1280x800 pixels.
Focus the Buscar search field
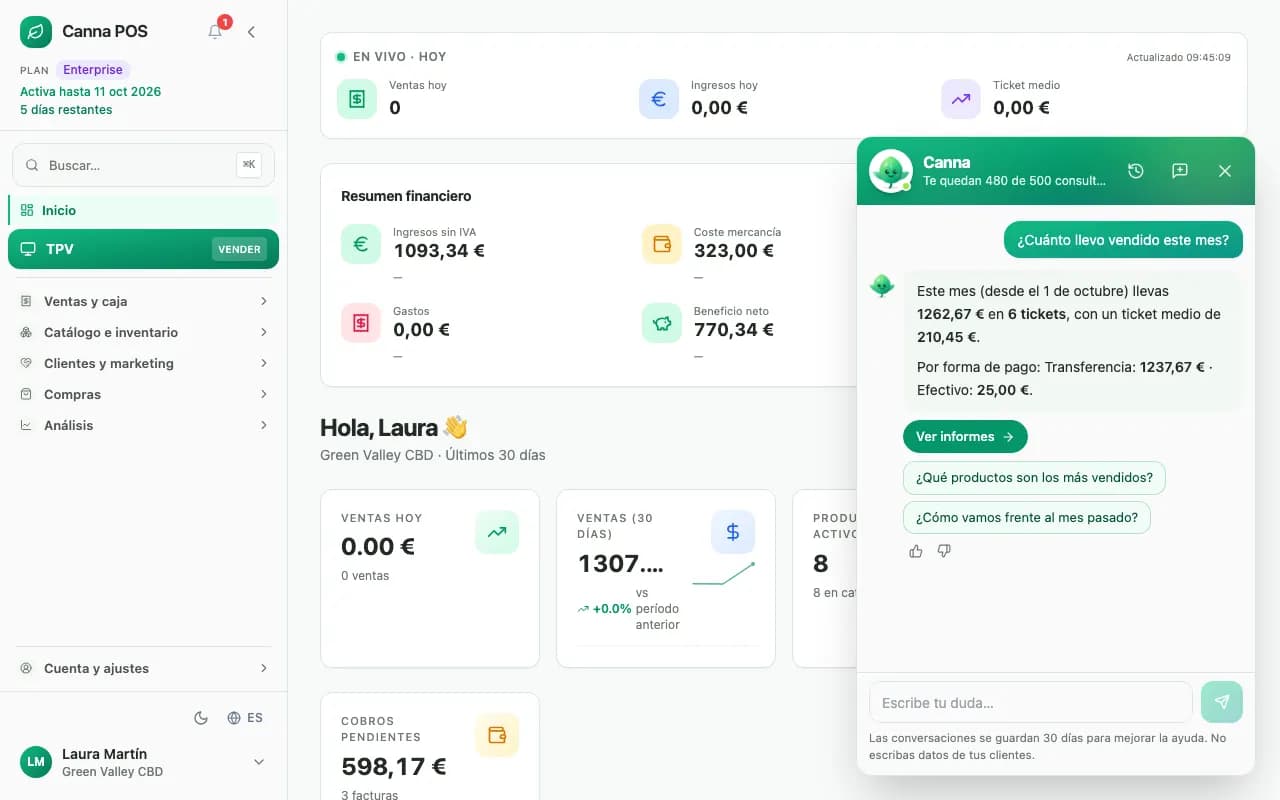click(143, 165)
